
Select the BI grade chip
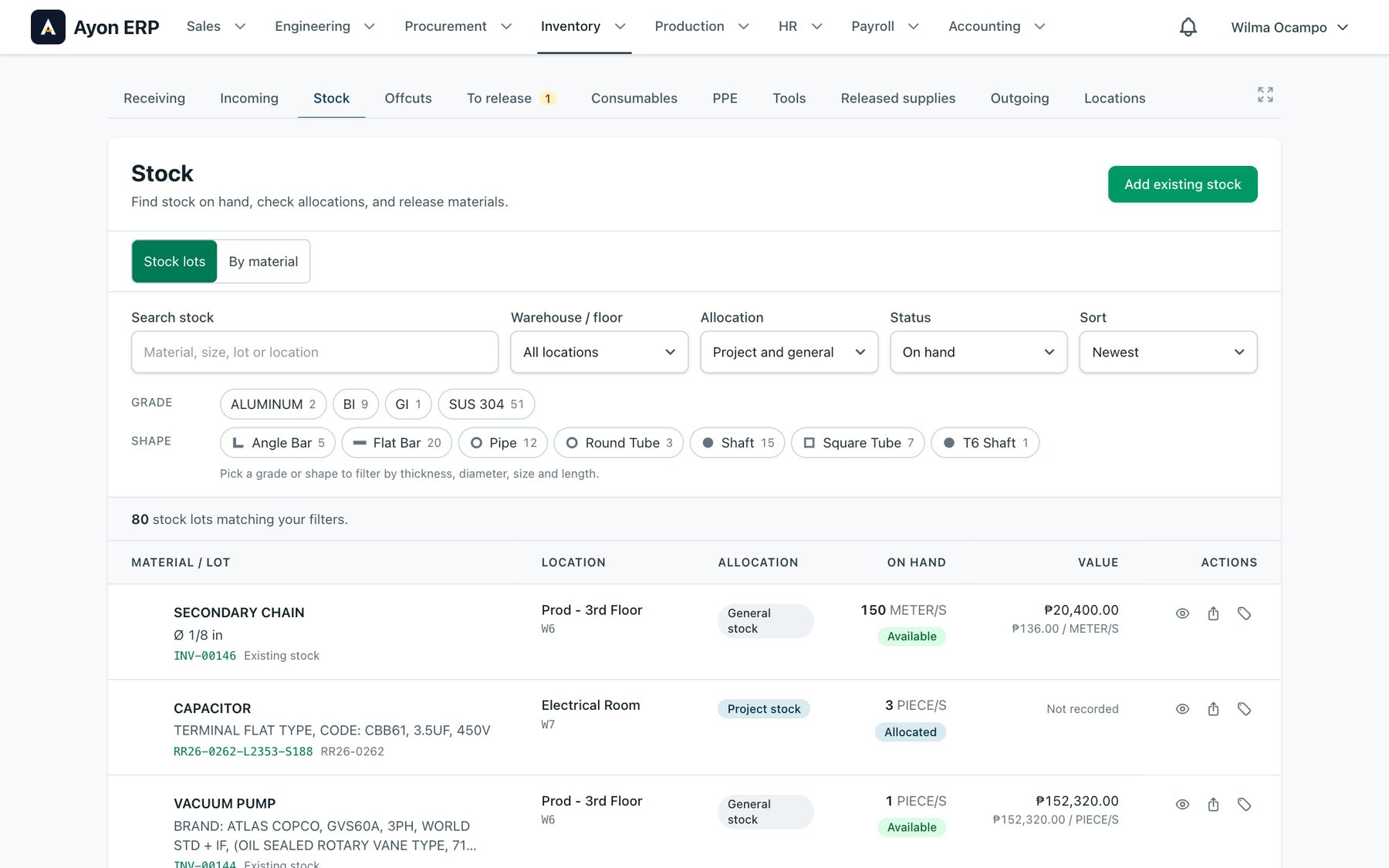[x=356, y=404]
